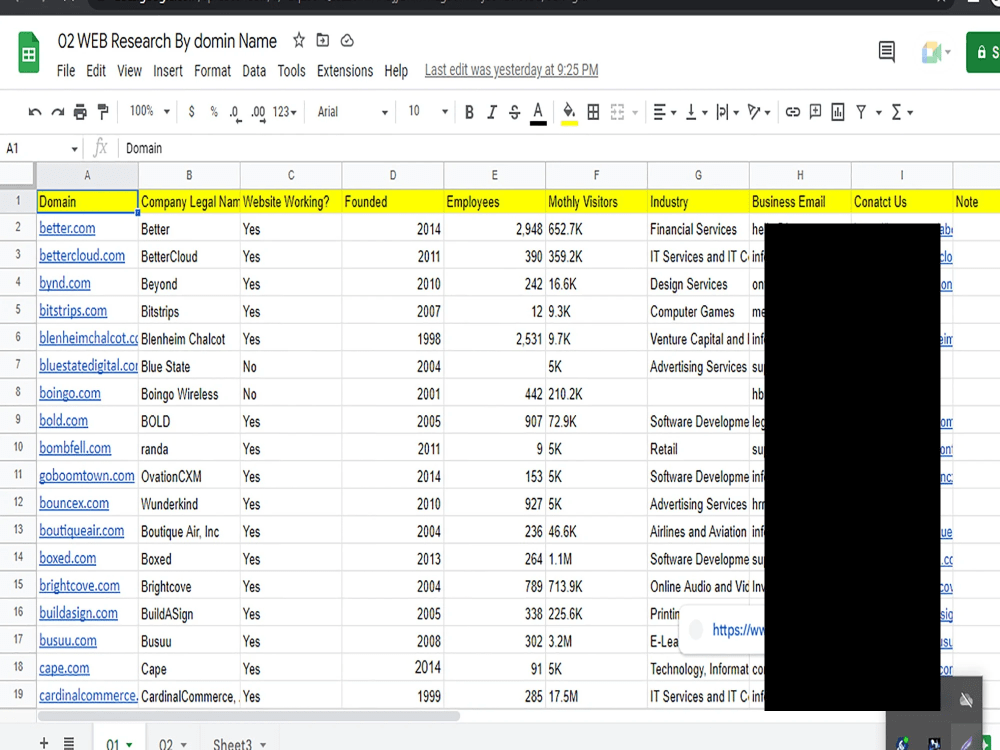Increase decimal places icon
The width and height of the screenshot is (1000, 750).
(x=258, y=113)
